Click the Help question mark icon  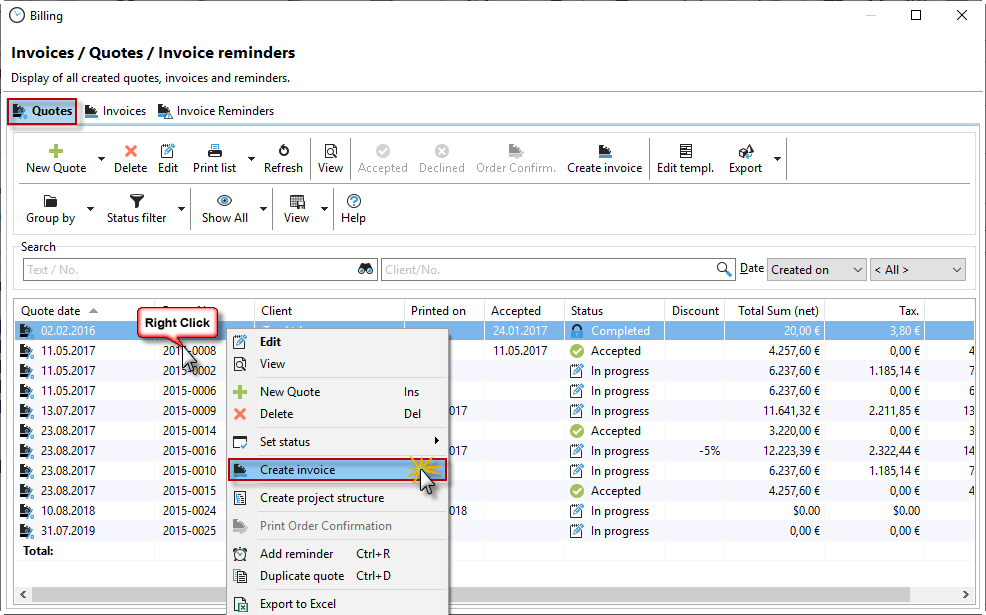[x=353, y=201]
